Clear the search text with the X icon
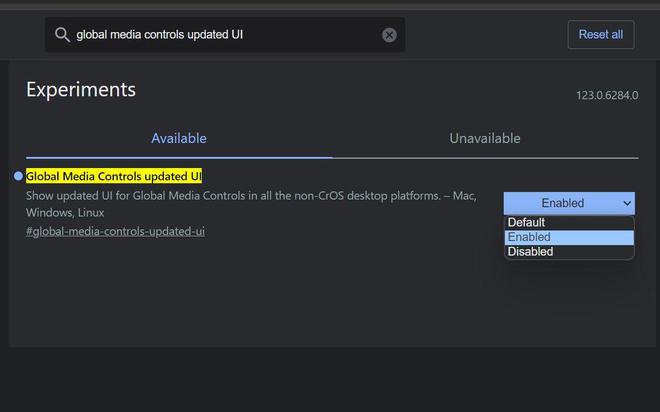The width and height of the screenshot is (660, 412). [389, 35]
